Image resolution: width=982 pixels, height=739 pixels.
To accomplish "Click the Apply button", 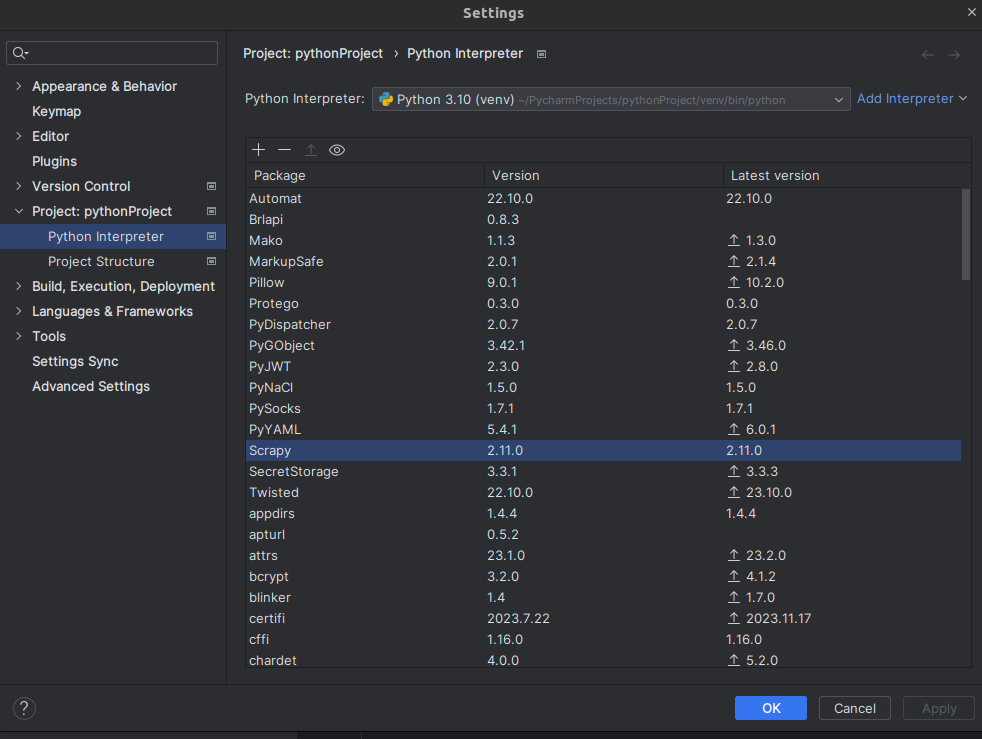I will (x=939, y=708).
